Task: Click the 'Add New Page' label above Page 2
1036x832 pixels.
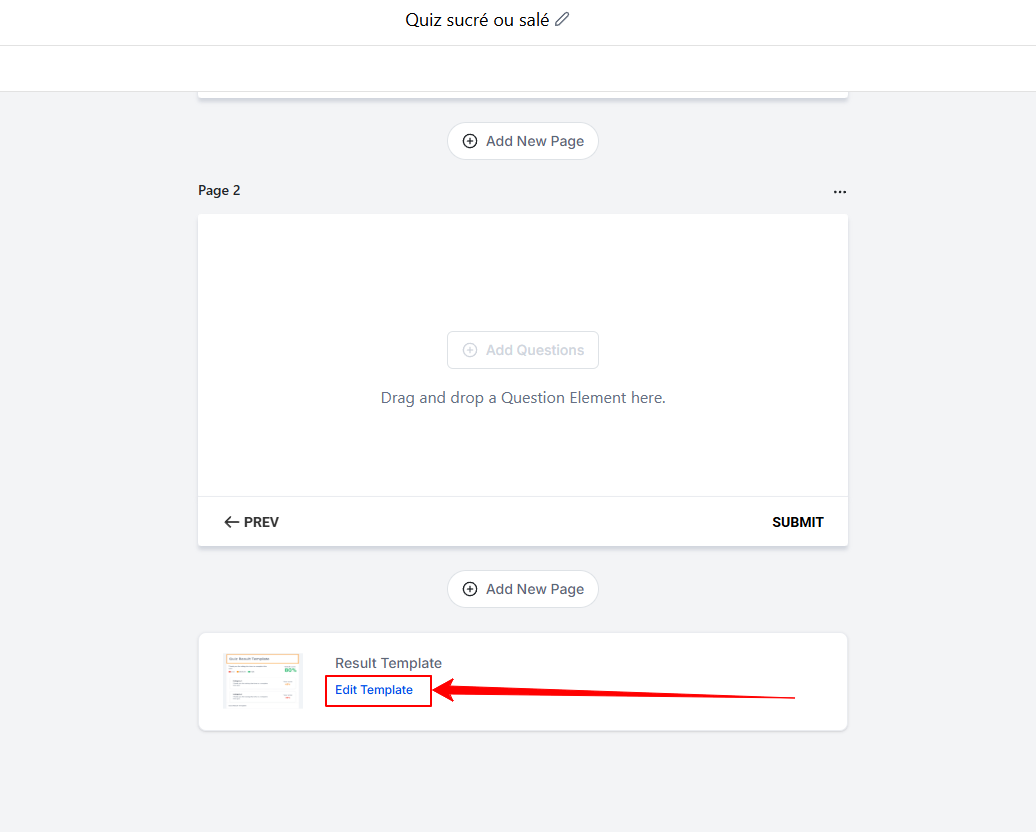Action: (x=535, y=141)
